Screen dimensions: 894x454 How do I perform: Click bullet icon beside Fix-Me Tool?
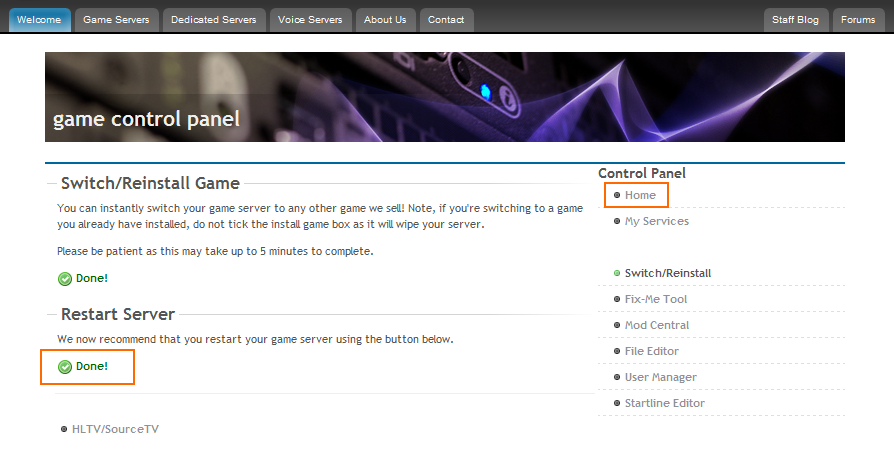(x=617, y=299)
